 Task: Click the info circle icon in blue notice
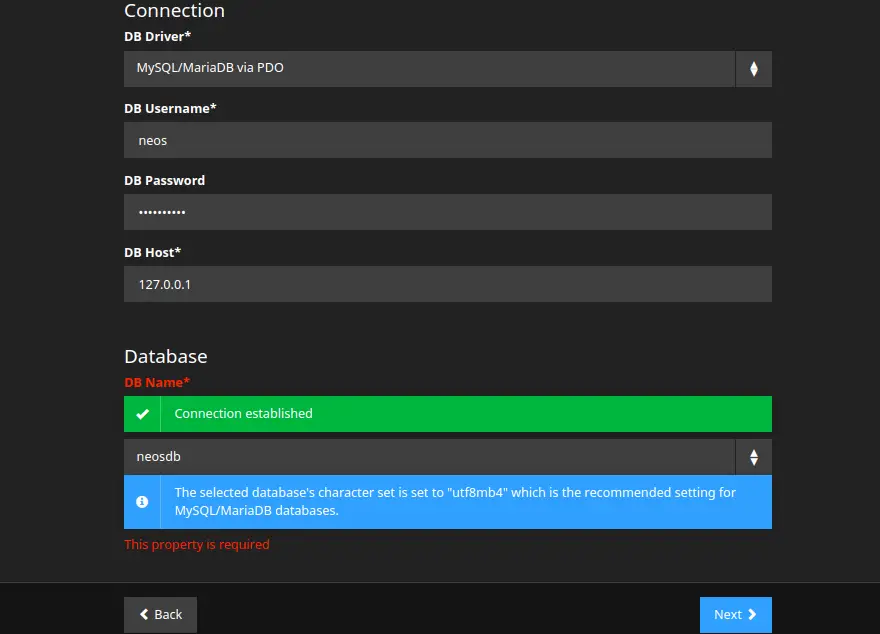(142, 502)
